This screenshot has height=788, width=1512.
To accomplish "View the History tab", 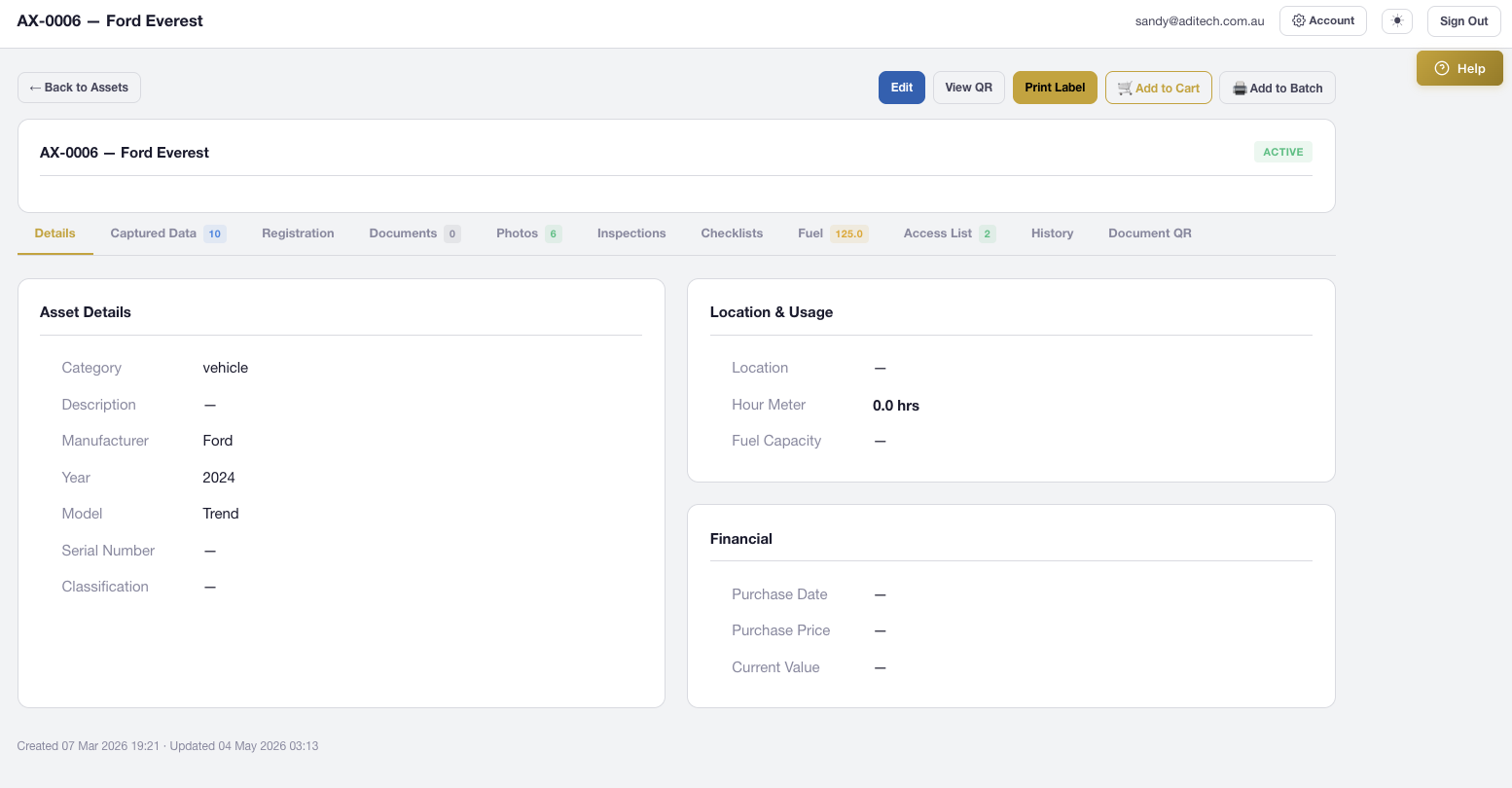I will click(x=1052, y=233).
